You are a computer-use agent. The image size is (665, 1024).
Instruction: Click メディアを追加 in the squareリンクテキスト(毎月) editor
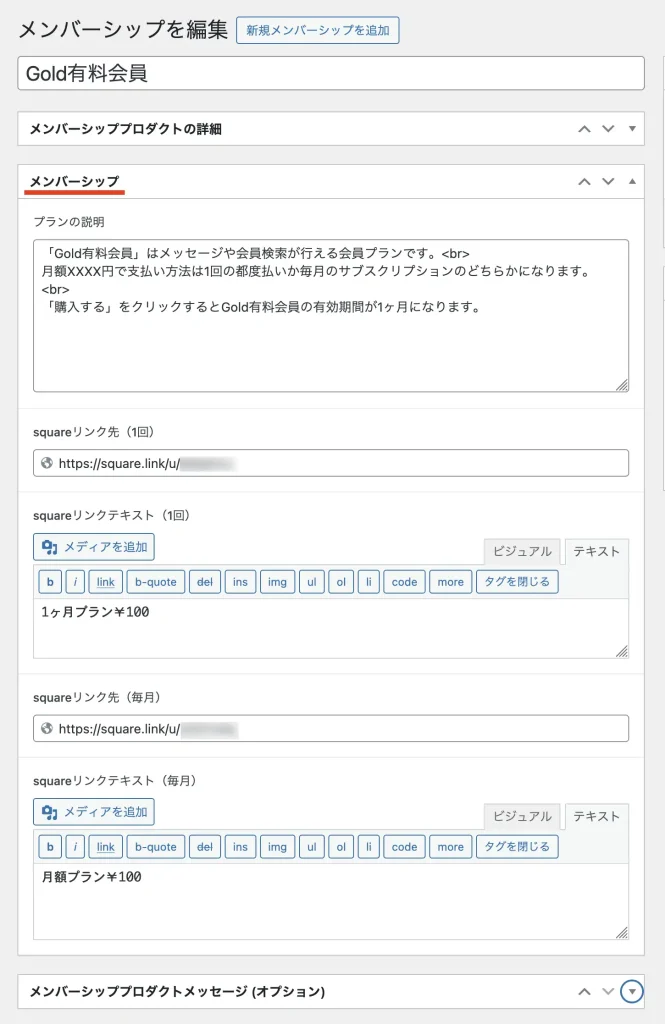tap(94, 812)
